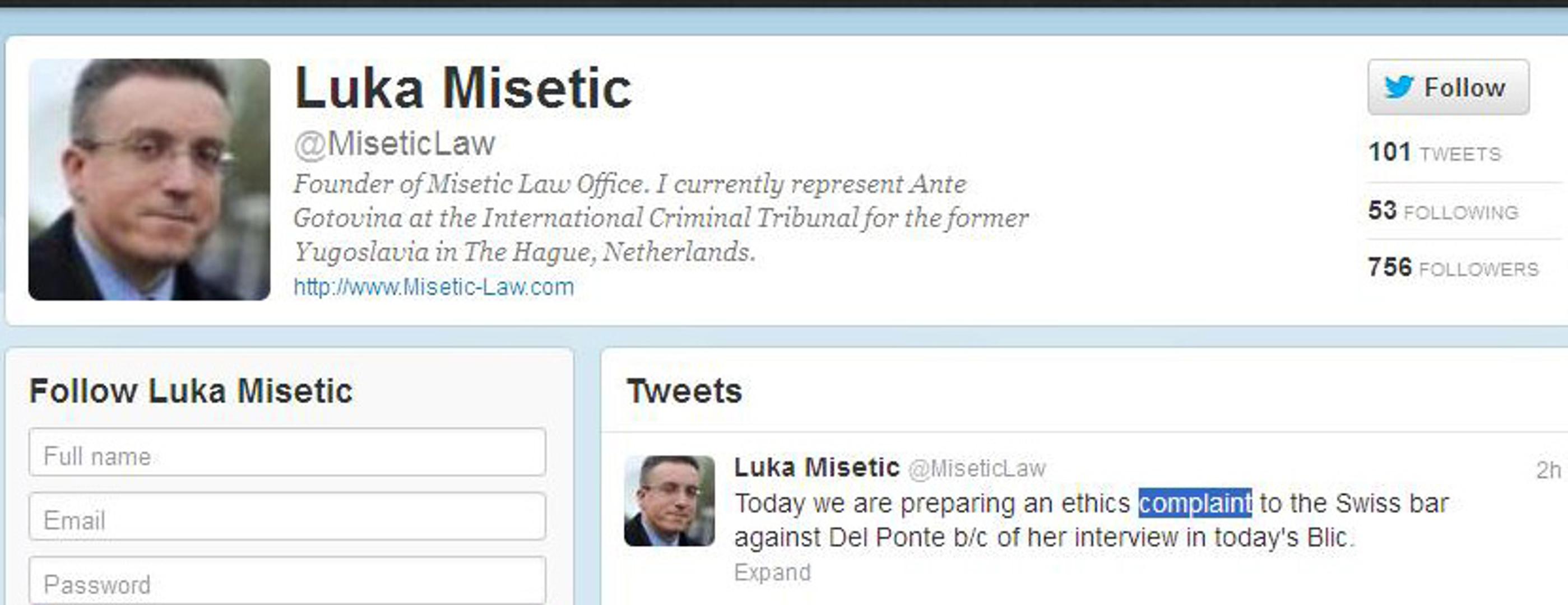Click the @MiseticLaw handle in the tweet
1568x605 pixels.
click(x=976, y=469)
